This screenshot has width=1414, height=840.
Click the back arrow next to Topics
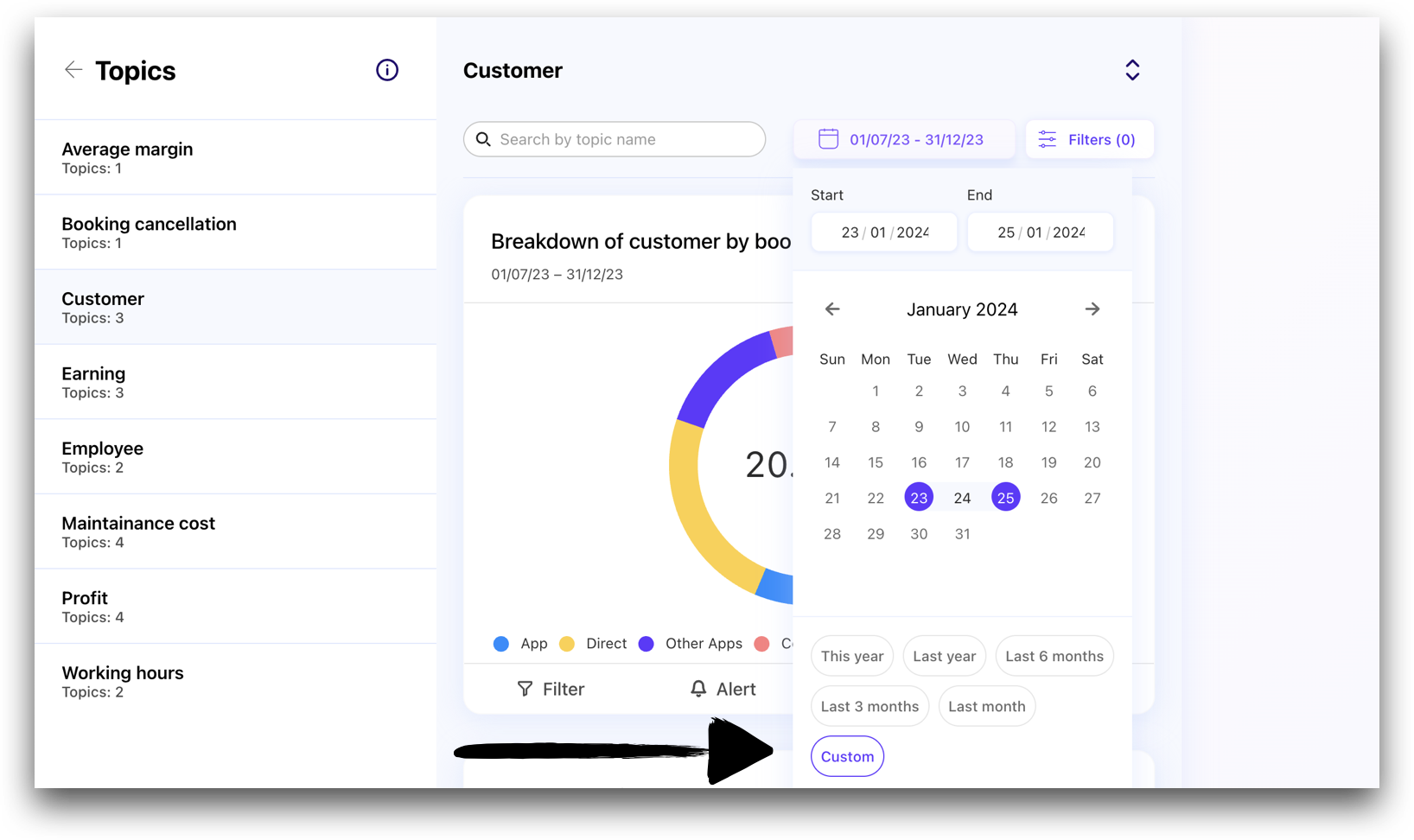pos(73,70)
